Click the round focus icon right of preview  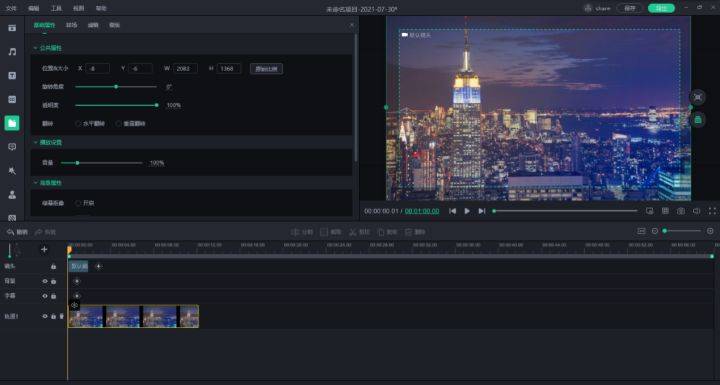coord(698,97)
